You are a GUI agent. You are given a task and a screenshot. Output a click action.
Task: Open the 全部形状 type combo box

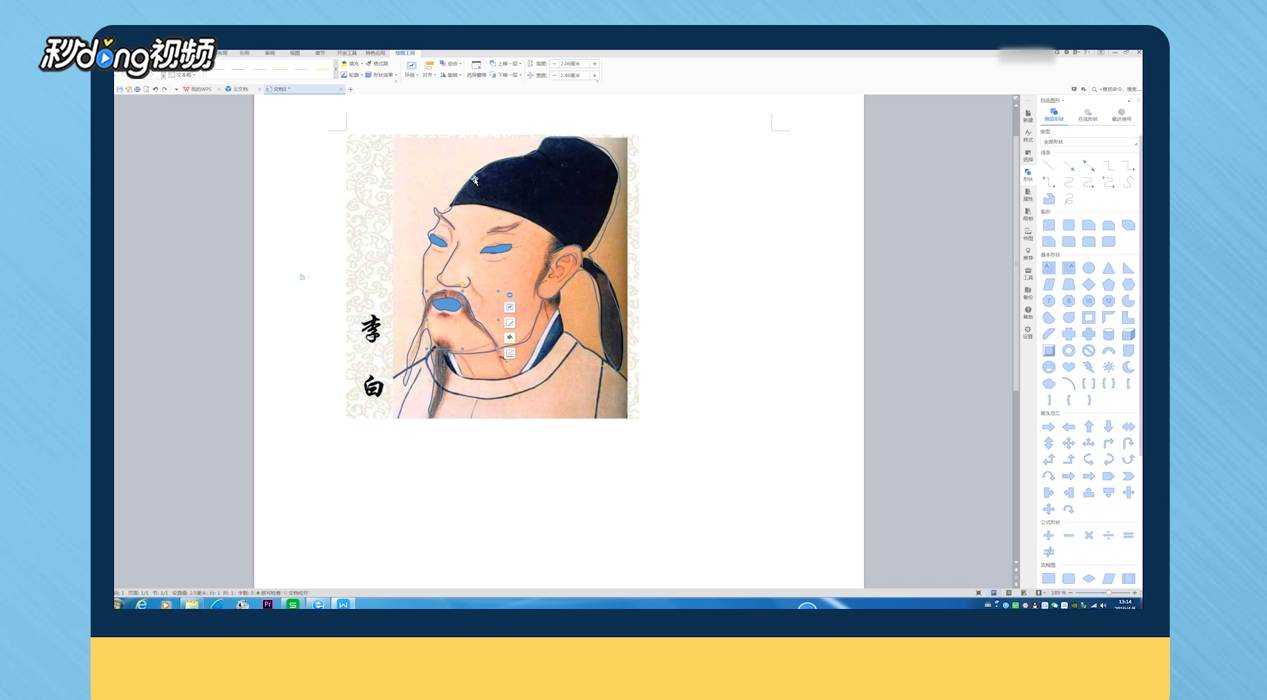(x=1089, y=142)
